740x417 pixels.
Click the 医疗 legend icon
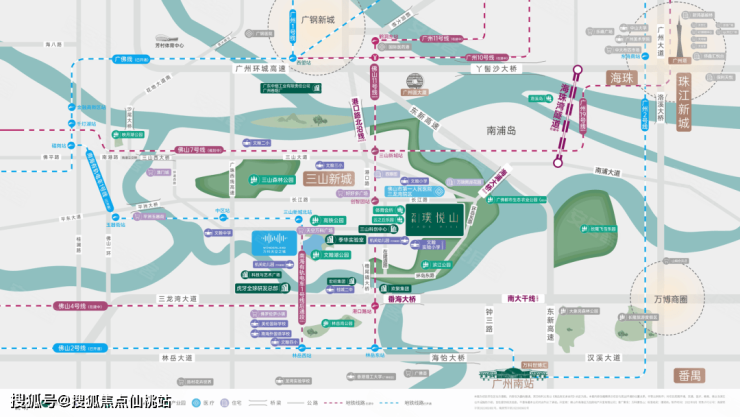point(196,403)
